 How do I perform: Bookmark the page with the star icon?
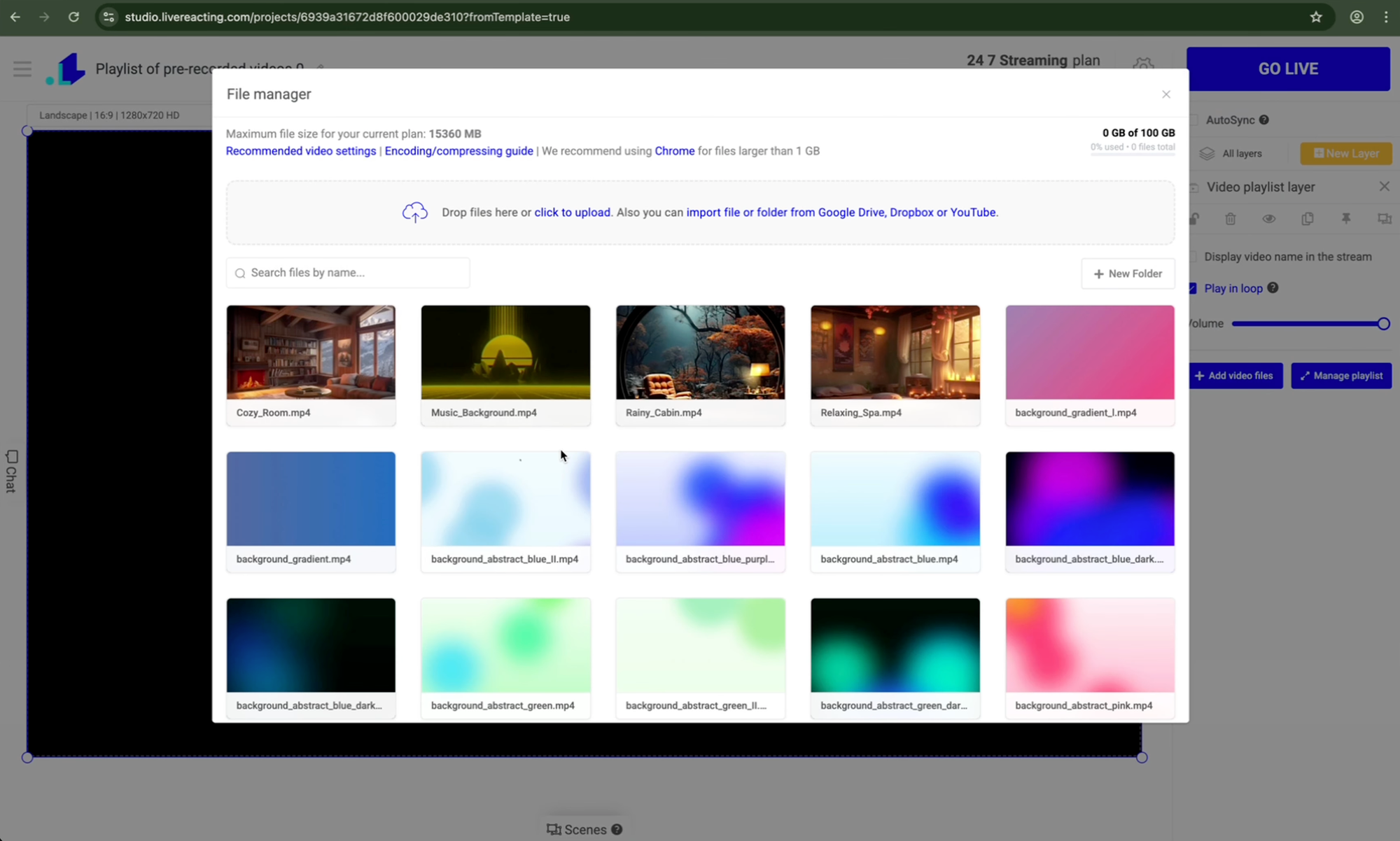click(1316, 17)
